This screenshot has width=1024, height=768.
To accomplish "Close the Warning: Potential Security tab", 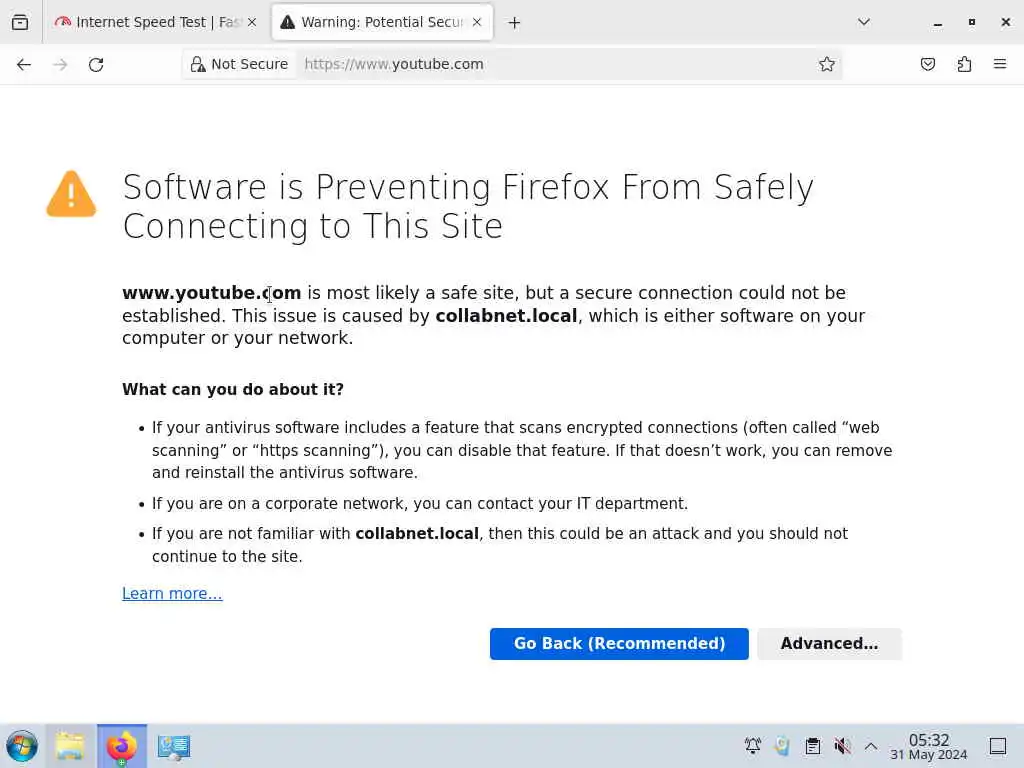I will [477, 22].
